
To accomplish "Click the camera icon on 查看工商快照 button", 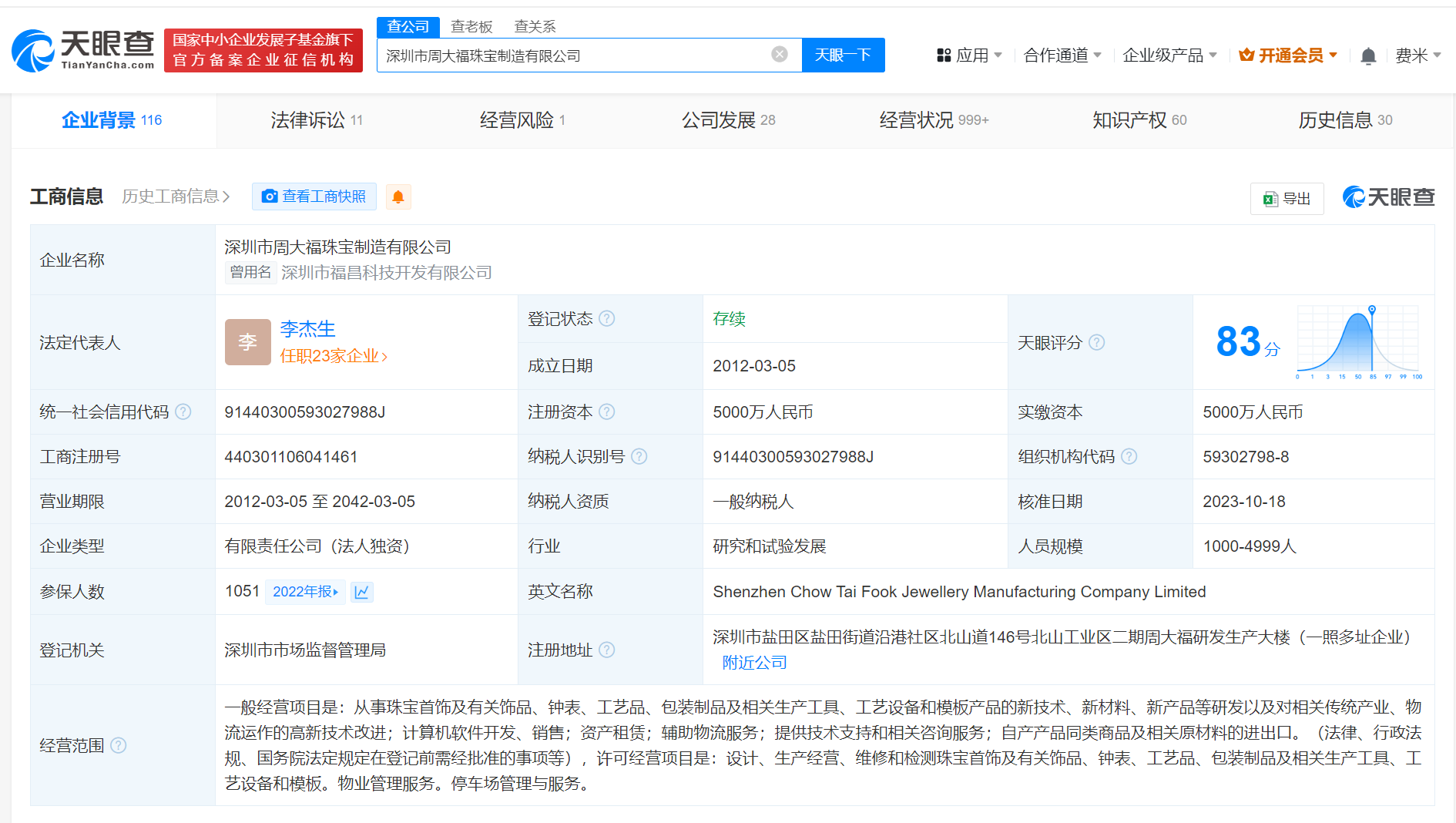I will coord(269,197).
